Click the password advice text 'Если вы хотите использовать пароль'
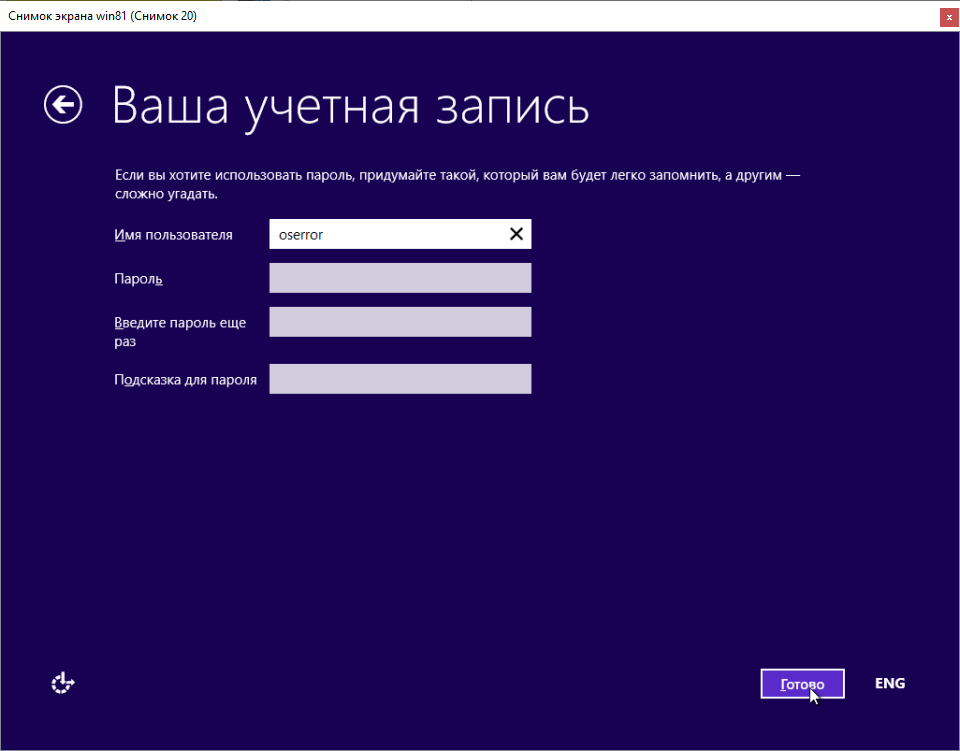This screenshot has width=960, height=751. pyautogui.click(x=234, y=176)
